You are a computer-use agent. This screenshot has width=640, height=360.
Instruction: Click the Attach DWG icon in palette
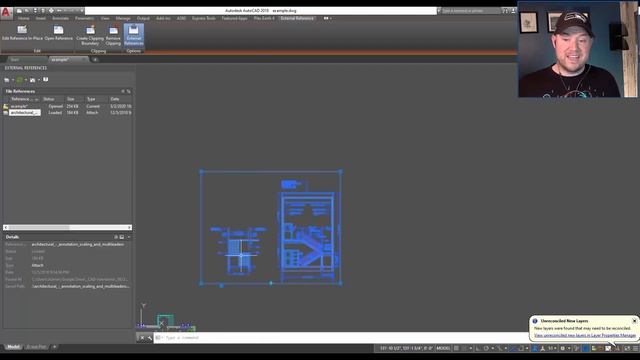coord(7,80)
